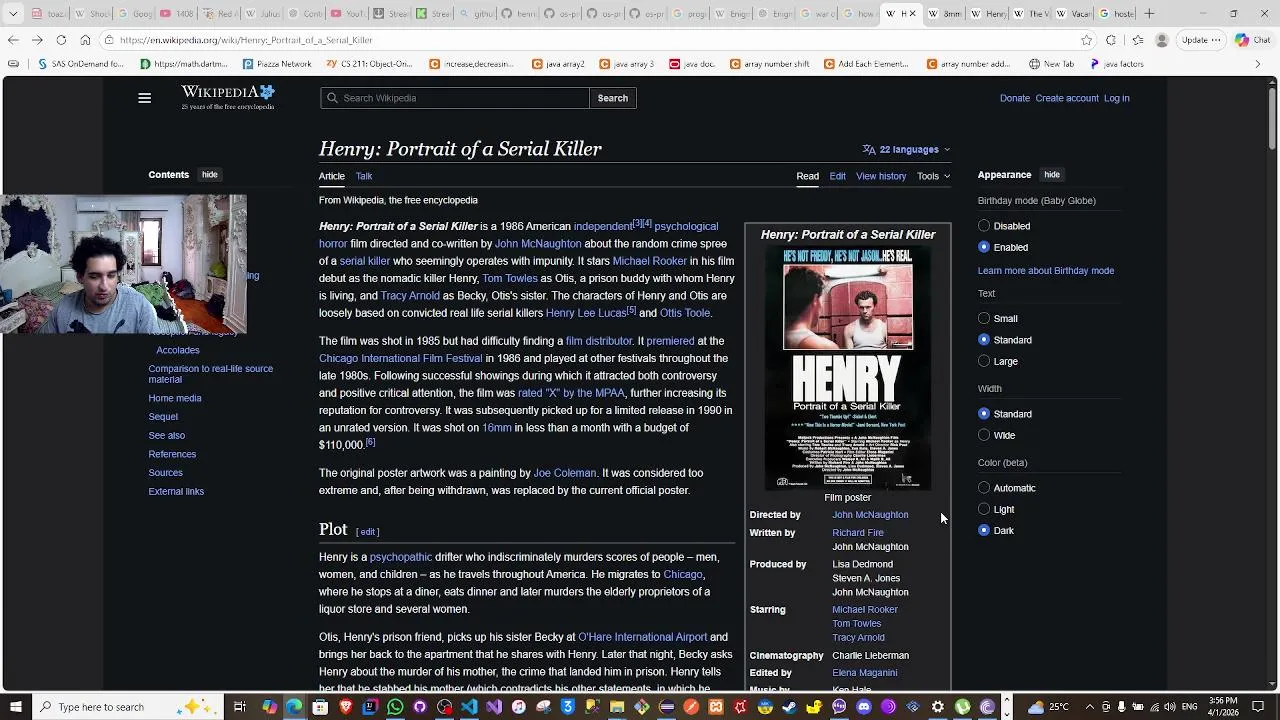
Task: Open Steam from the taskbar
Action: (x=789, y=707)
